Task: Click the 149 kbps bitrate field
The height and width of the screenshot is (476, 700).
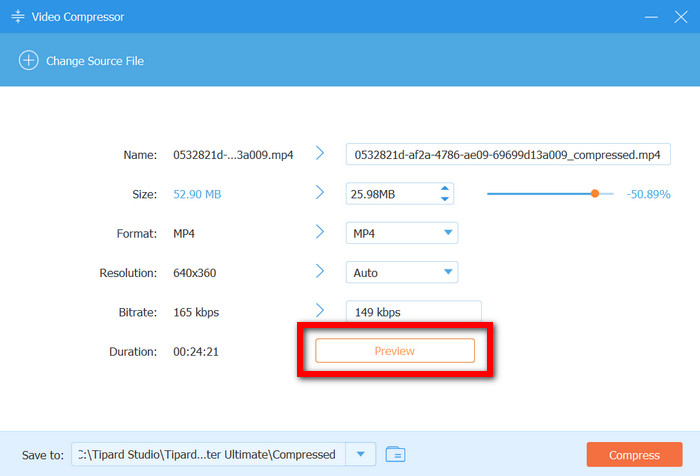Action: (x=413, y=312)
